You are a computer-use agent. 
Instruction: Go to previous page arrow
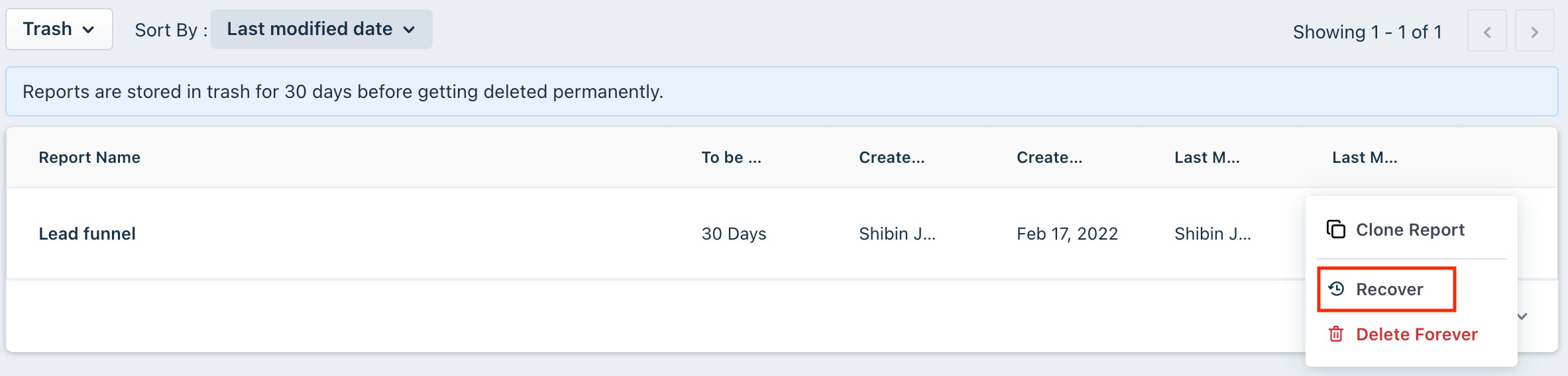pos(1486,31)
